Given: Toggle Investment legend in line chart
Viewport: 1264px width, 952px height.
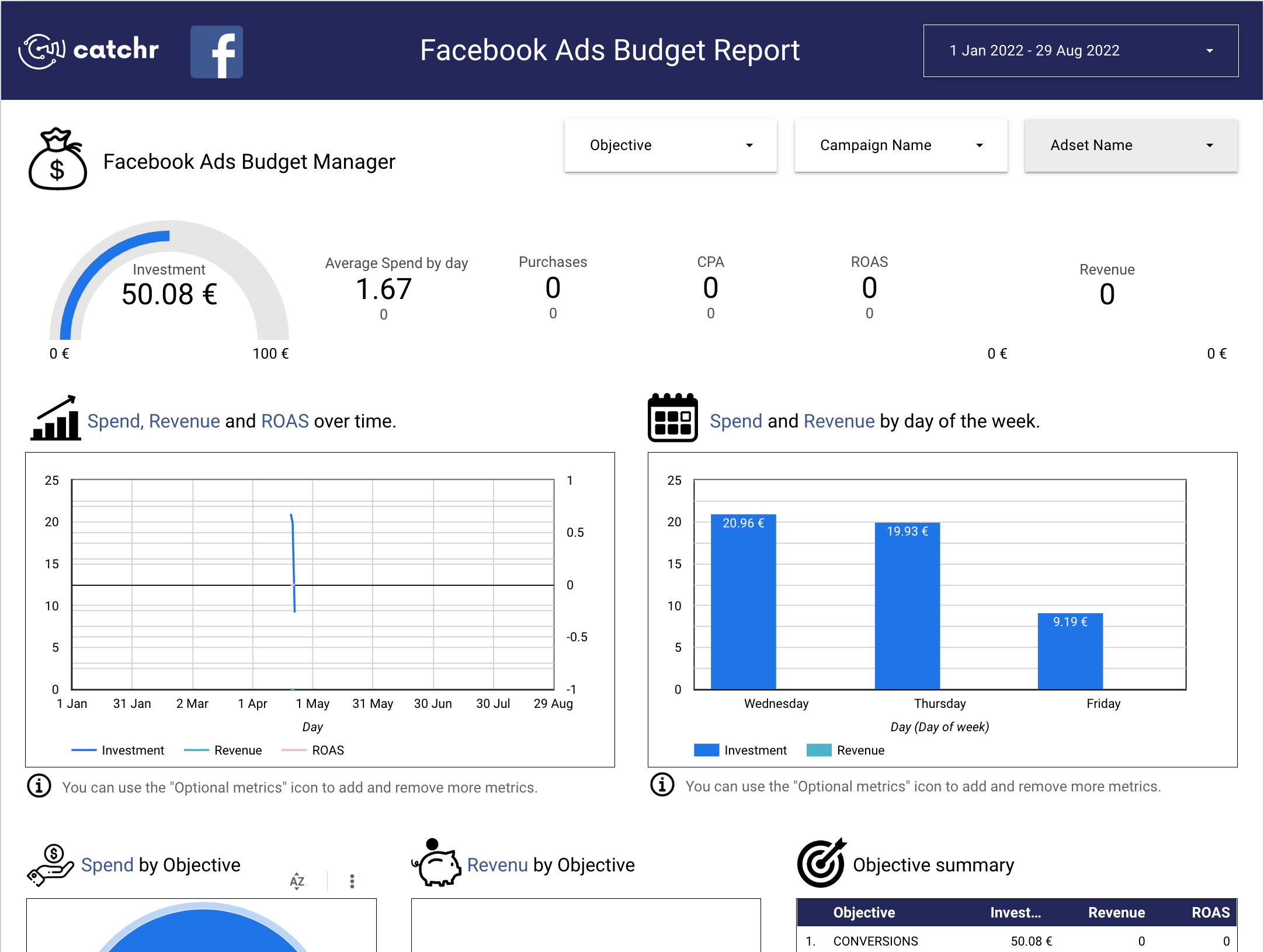Looking at the screenshot, I should tap(132, 751).
